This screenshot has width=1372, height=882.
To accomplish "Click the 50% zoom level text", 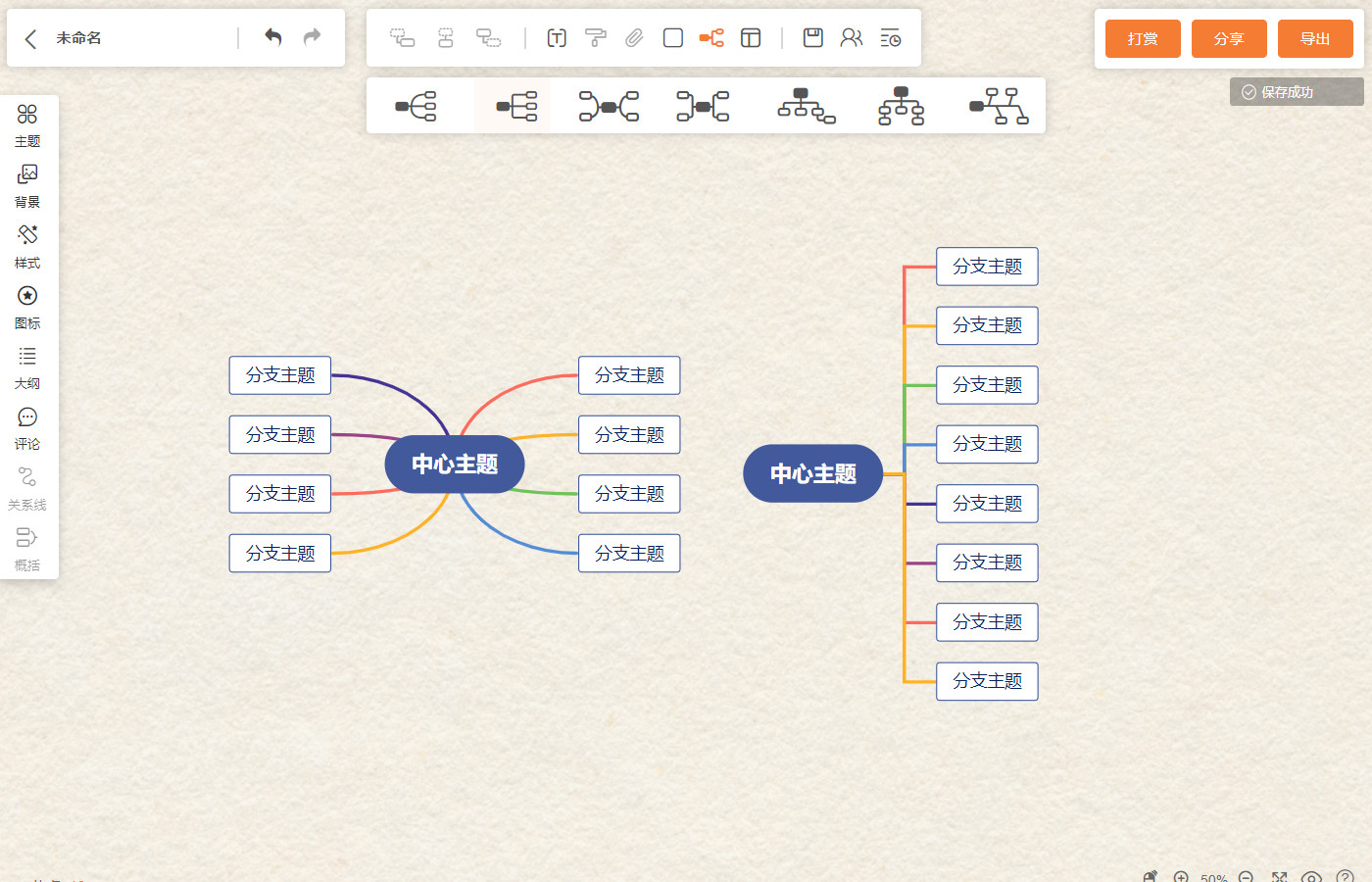I will (x=1214, y=877).
